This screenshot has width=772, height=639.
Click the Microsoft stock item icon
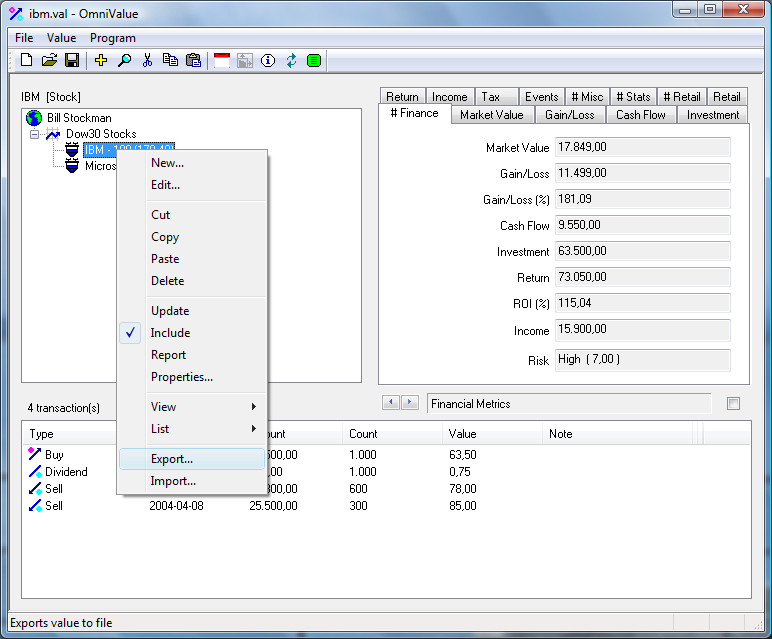[x=72, y=166]
